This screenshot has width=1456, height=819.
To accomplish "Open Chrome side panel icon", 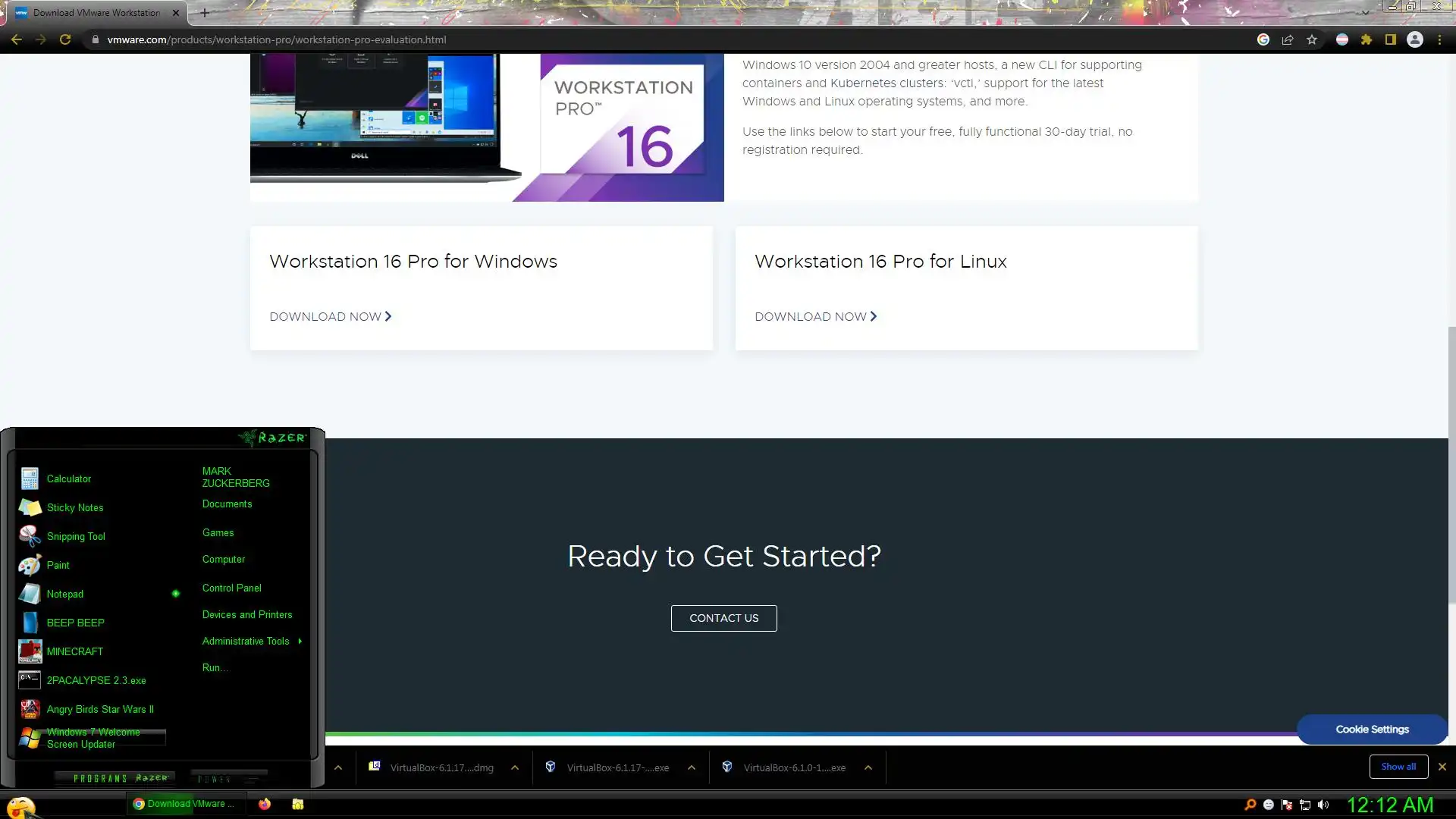I will point(1391,39).
